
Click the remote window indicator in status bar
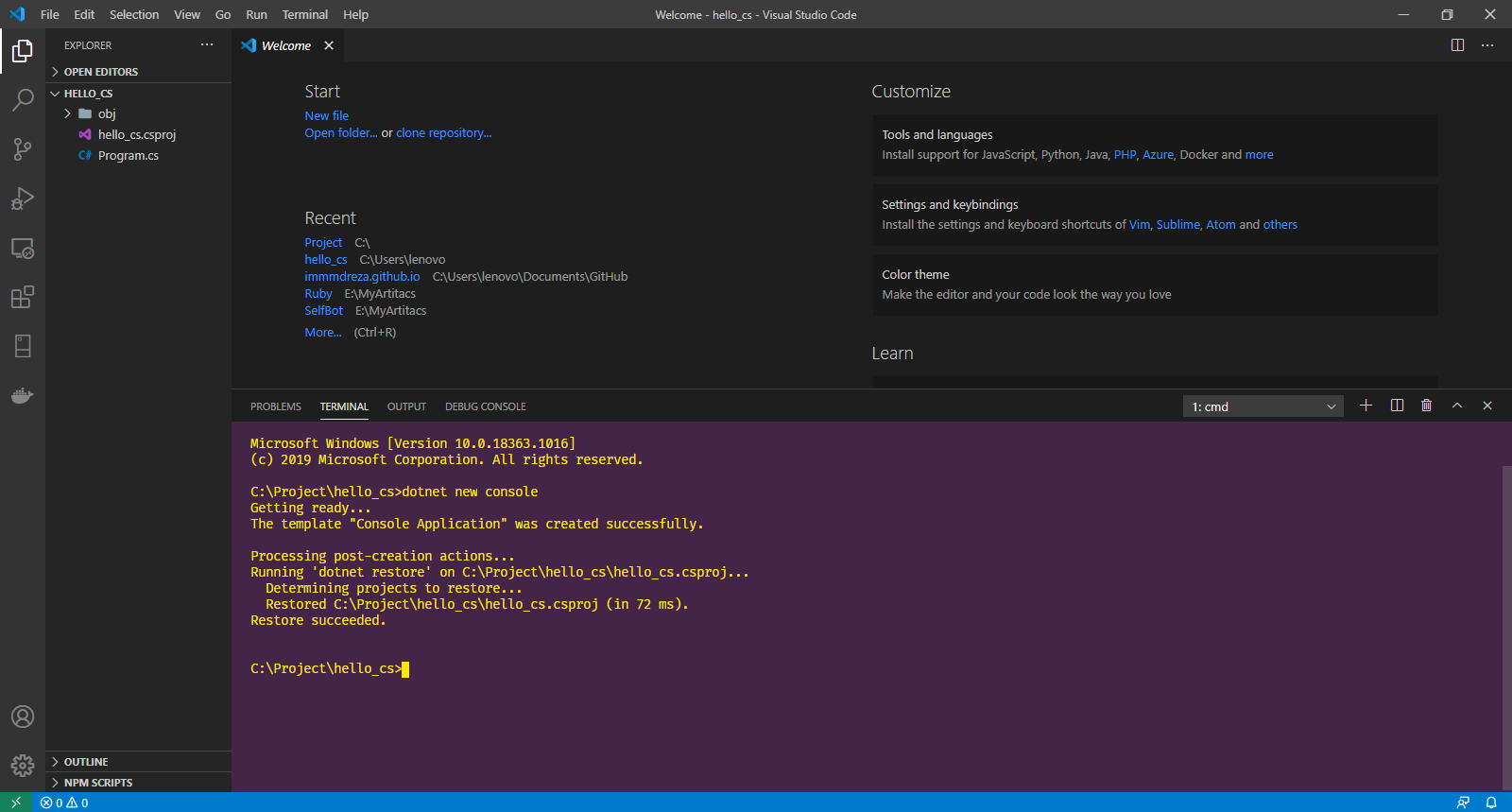pyautogui.click(x=16, y=803)
